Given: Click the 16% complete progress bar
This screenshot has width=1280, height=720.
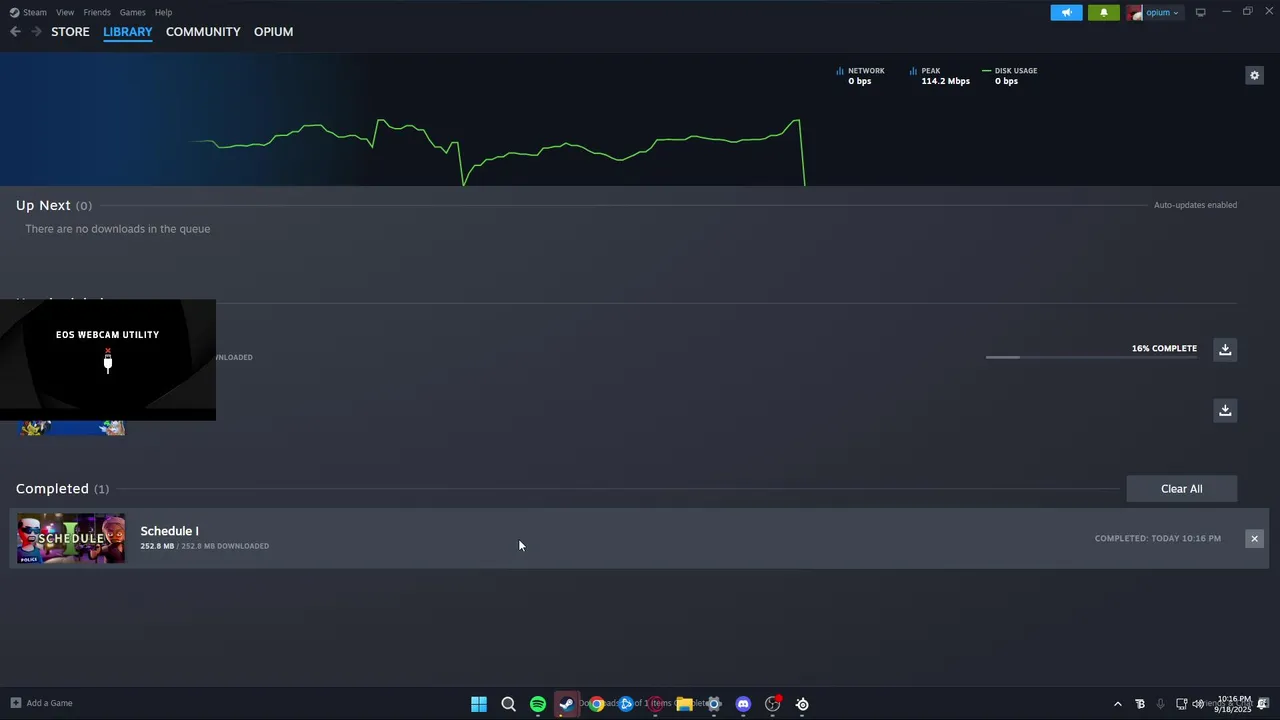Looking at the screenshot, I should click(1091, 357).
